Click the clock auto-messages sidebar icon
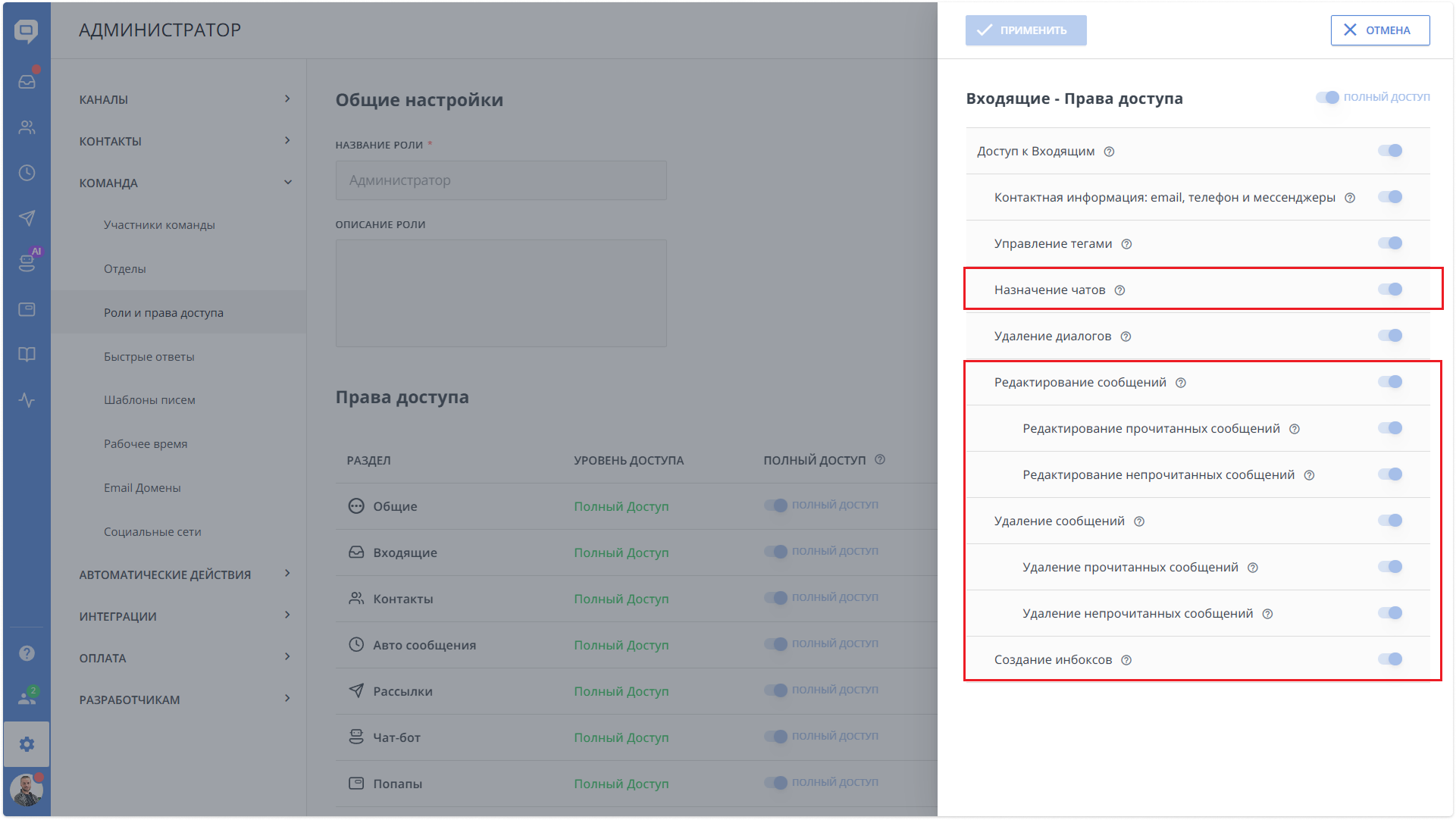 [x=27, y=173]
